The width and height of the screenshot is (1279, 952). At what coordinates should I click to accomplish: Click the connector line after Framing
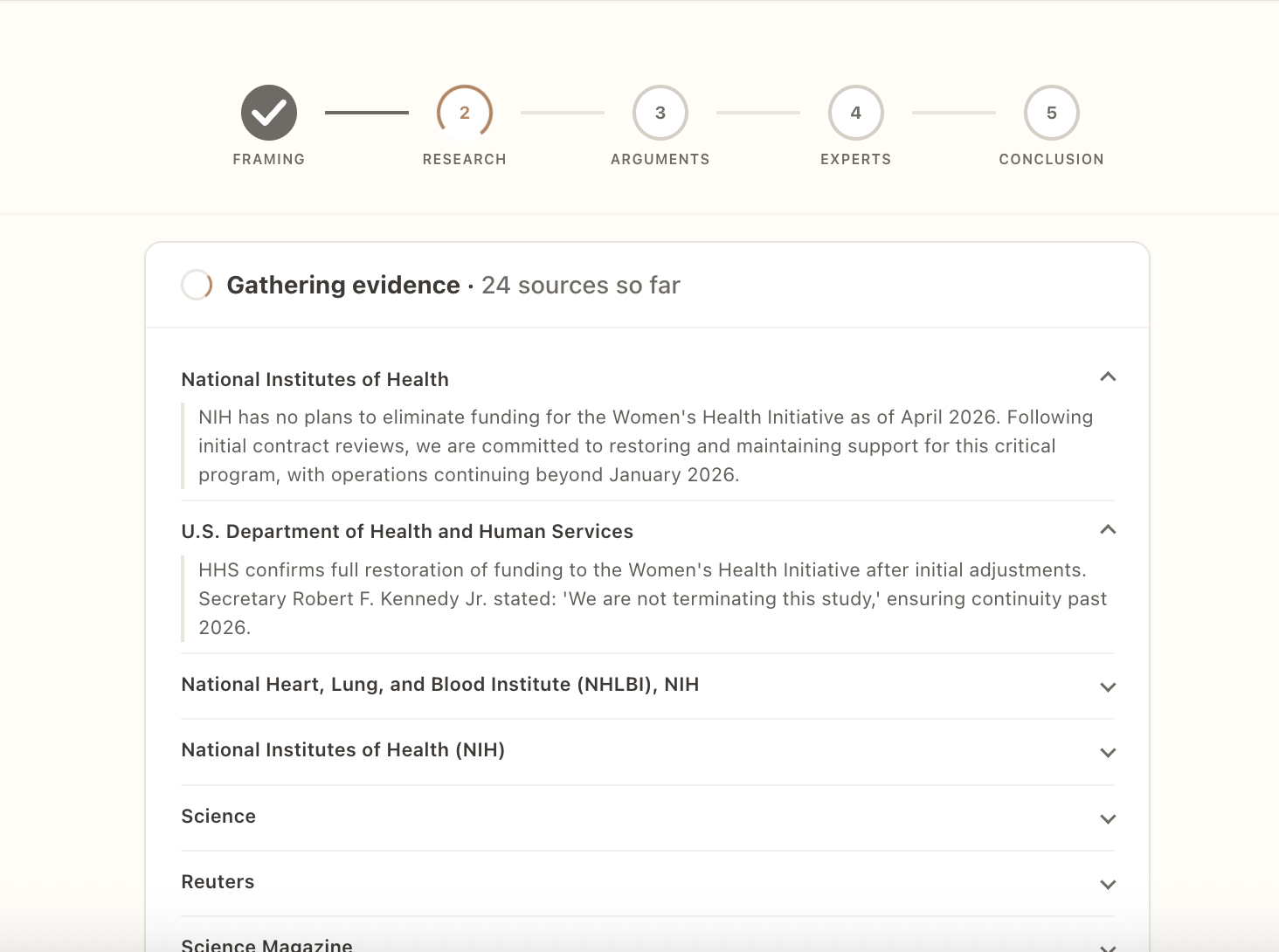coord(366,113)
